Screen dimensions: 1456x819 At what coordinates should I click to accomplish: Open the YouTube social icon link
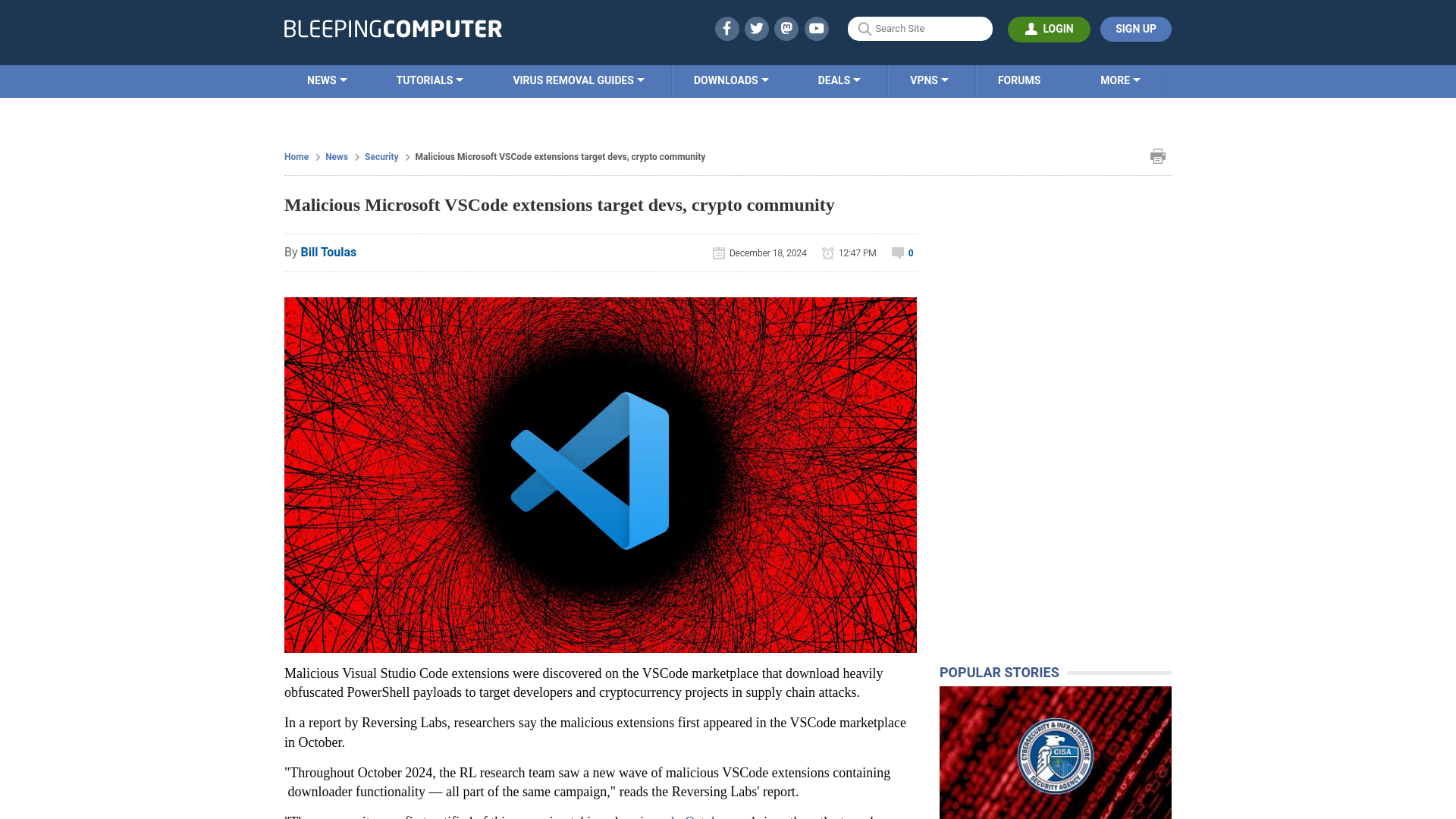tap(817, 29)
